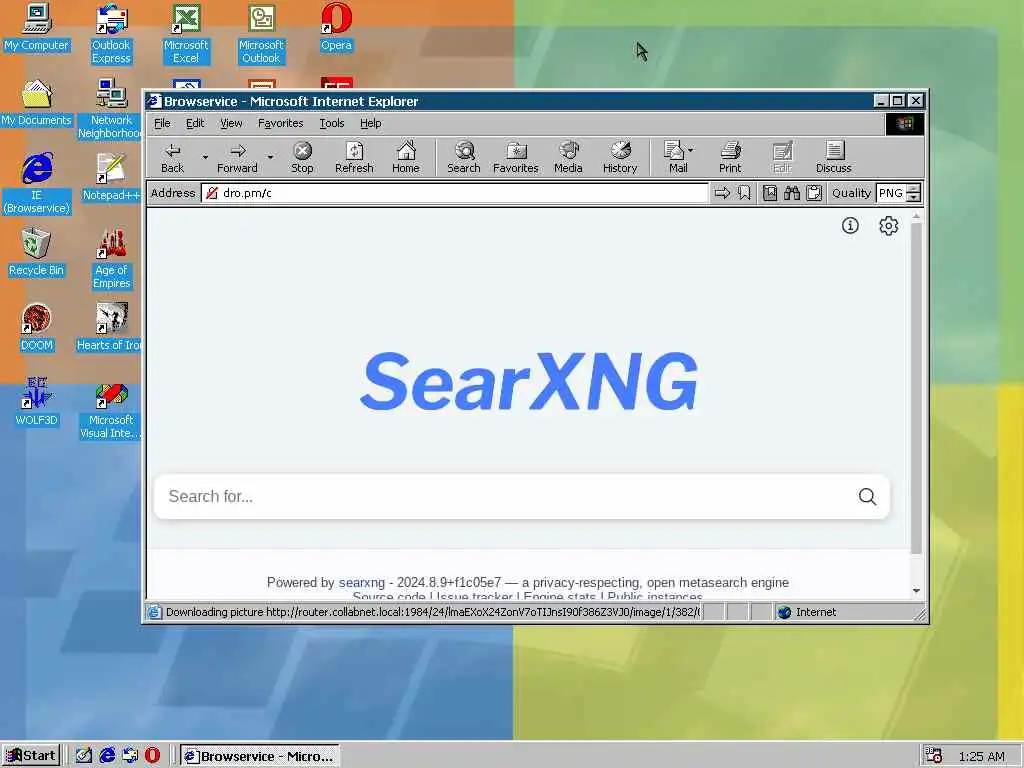The width and height of the screenshot is (1024, 768).
Task: Click the address bar URL field
Action: click(455, 193)
